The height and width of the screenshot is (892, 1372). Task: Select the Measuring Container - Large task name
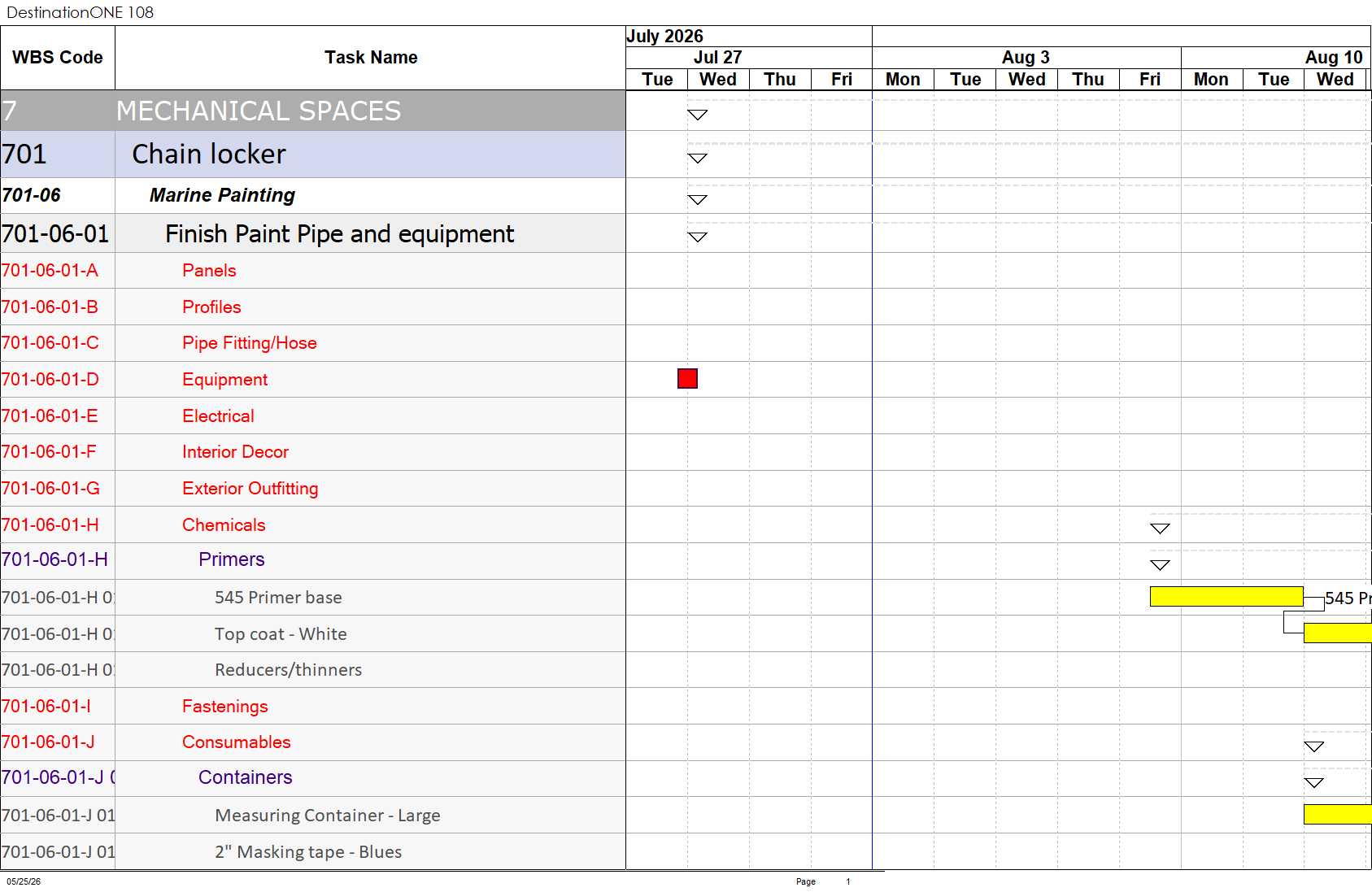pyautogui.click(x=328, y=816)
